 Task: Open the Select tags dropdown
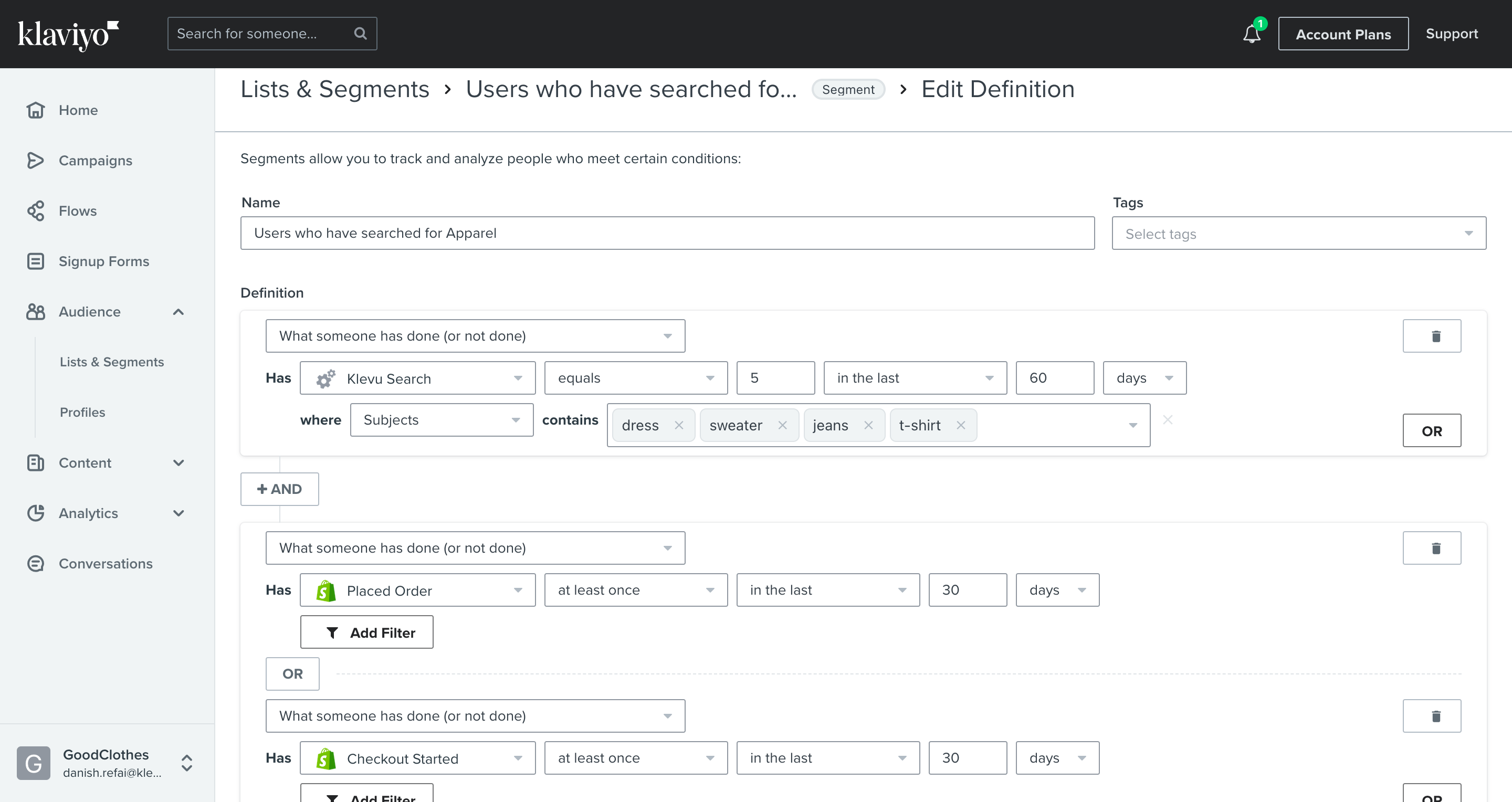coord(1299,234)
